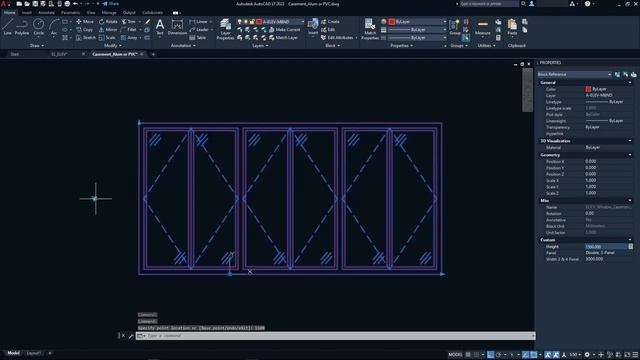Screen dimensions: 640x360
Task: Open the Layer Properties manager
Action: click(x=225, y=29)
